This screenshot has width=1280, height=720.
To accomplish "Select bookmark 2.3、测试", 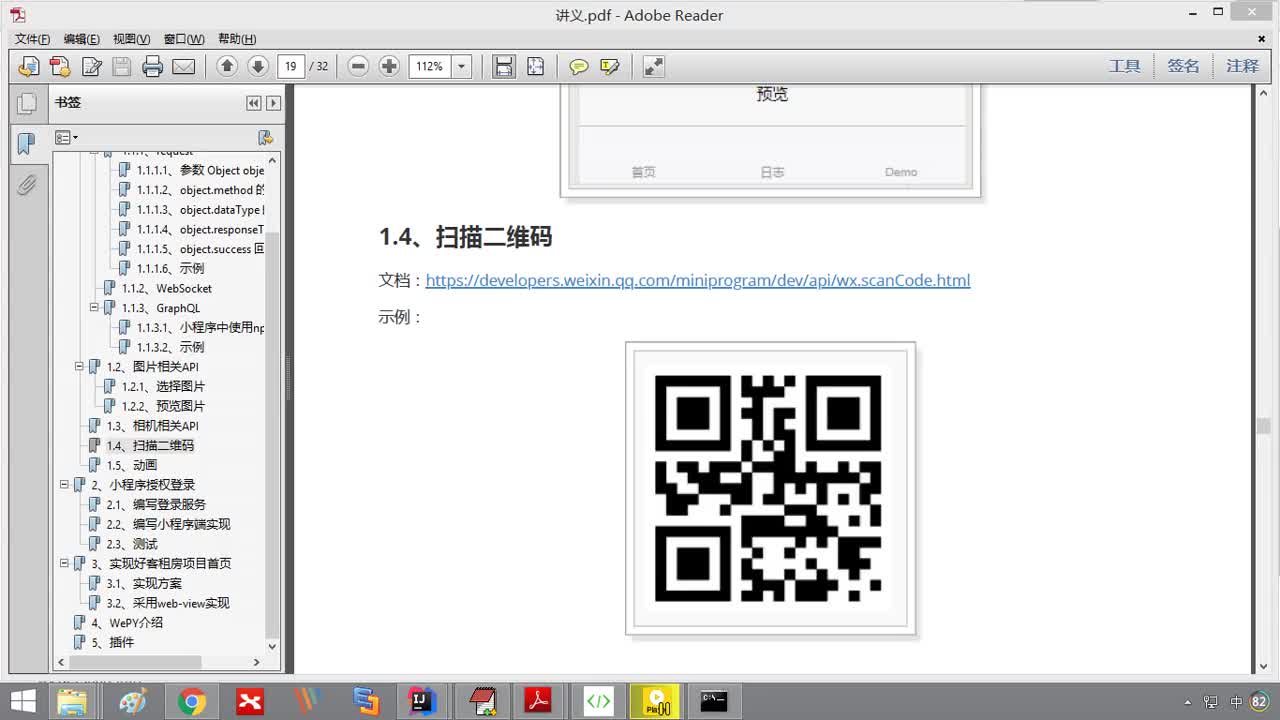I will click(x=131, y=544).
